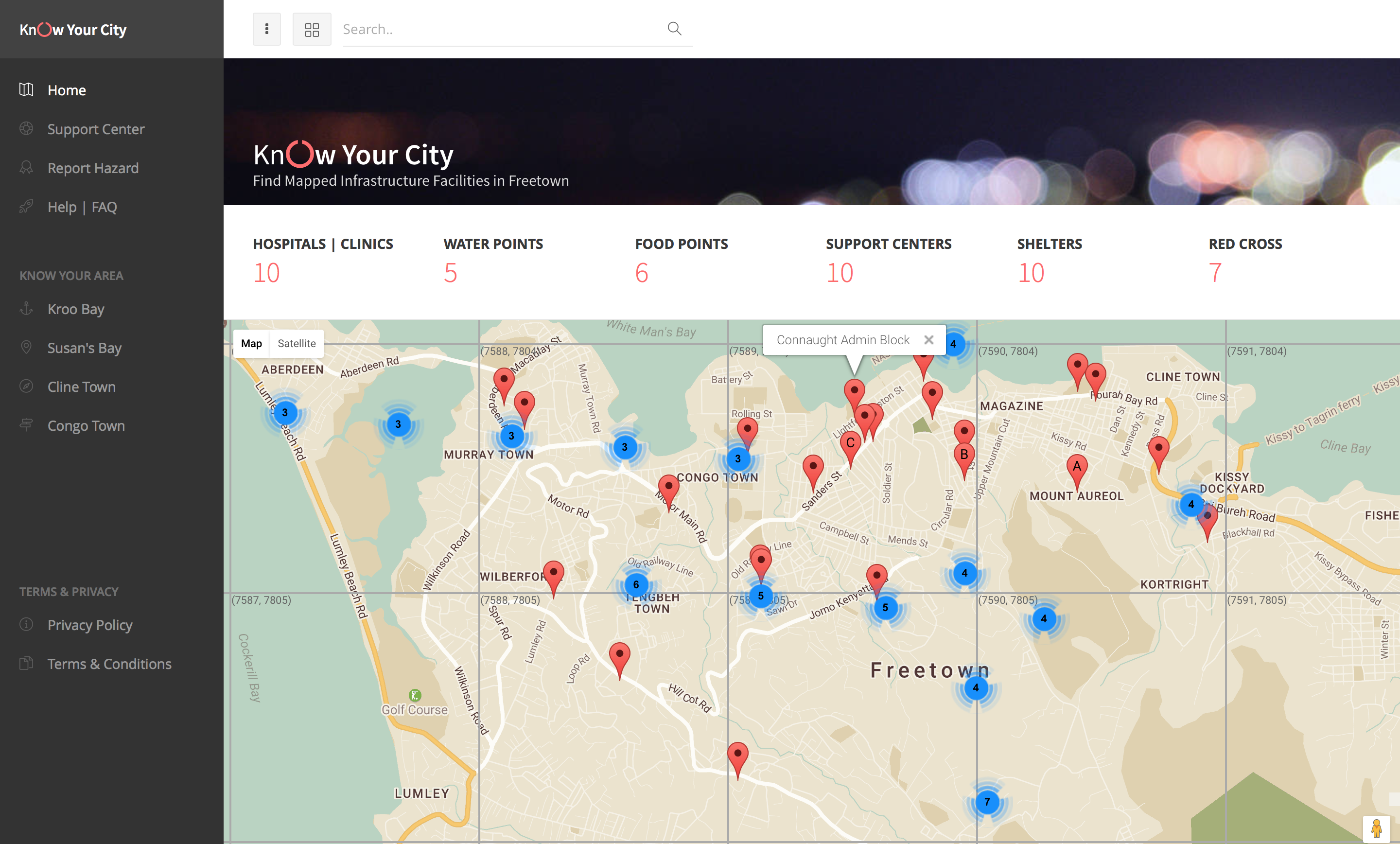Expand the cluster marker labeled 7
1400x844 pixels.
[987, 802]
